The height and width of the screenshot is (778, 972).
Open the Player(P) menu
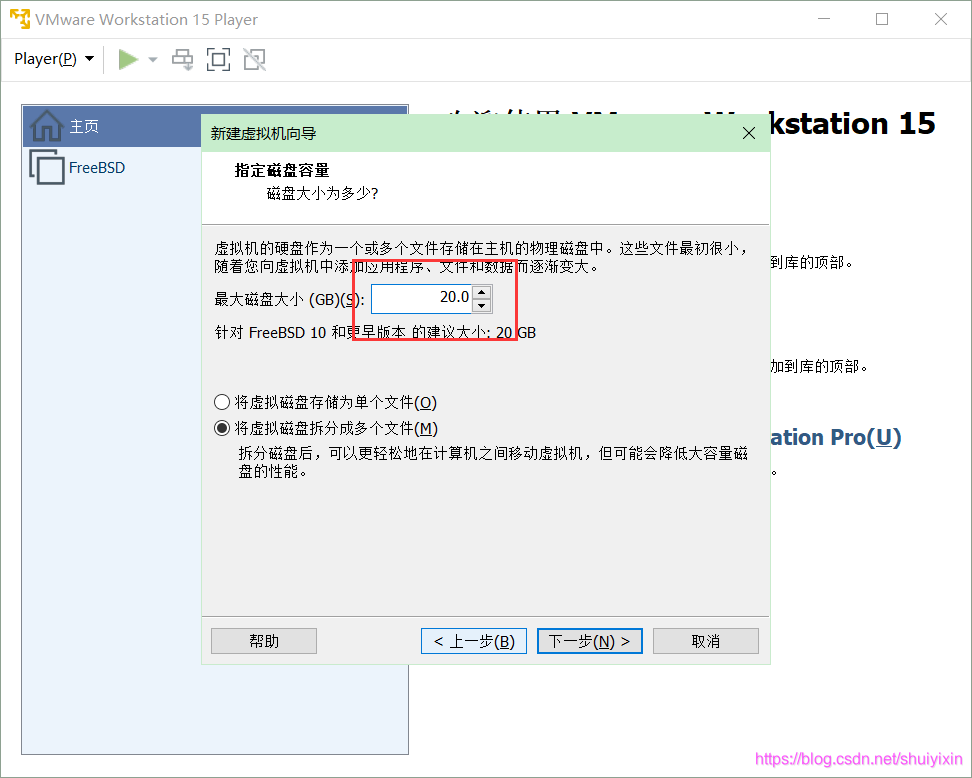click(x=54, y=59)
